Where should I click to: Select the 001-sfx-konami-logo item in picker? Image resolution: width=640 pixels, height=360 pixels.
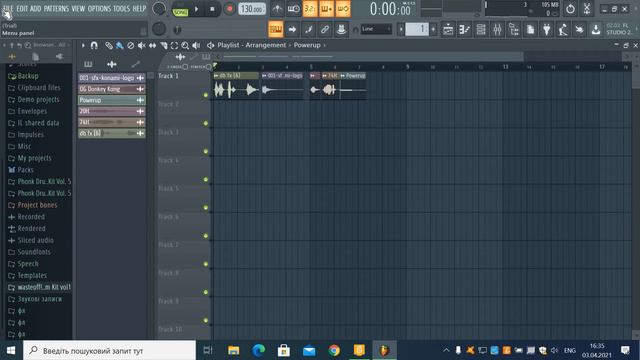point(111,78)
